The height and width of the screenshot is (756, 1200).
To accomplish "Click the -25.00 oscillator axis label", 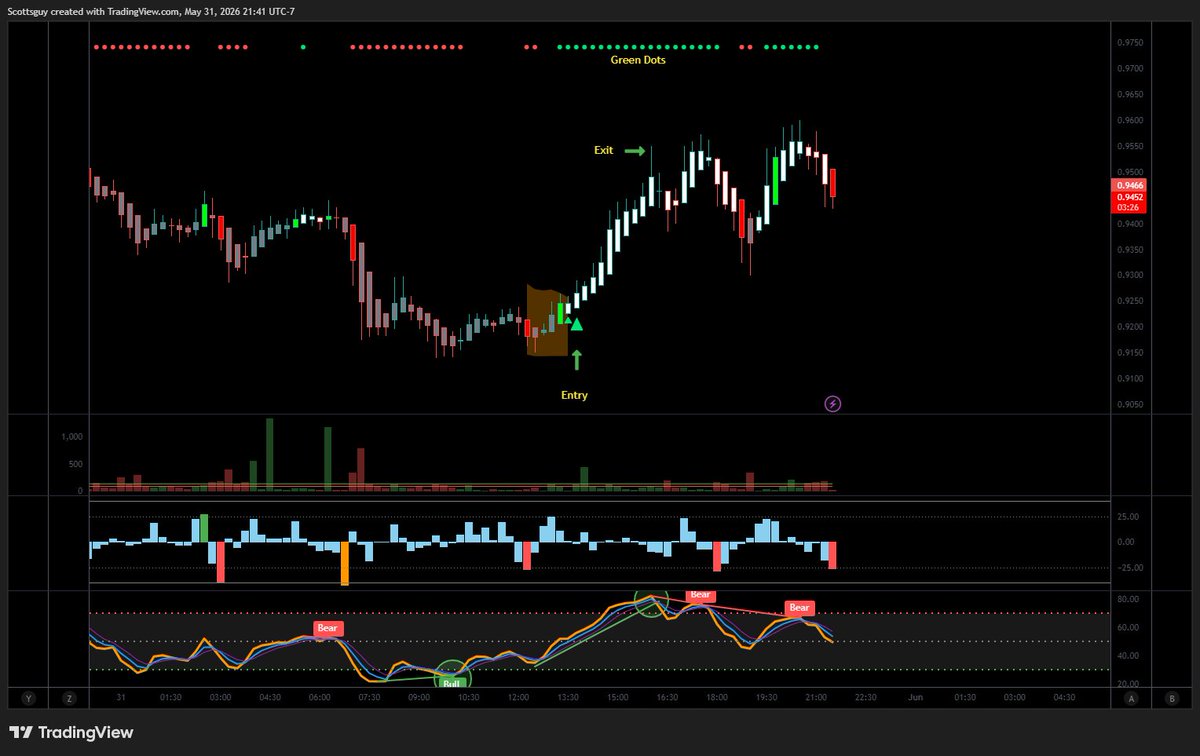I will coord(1132,568).
